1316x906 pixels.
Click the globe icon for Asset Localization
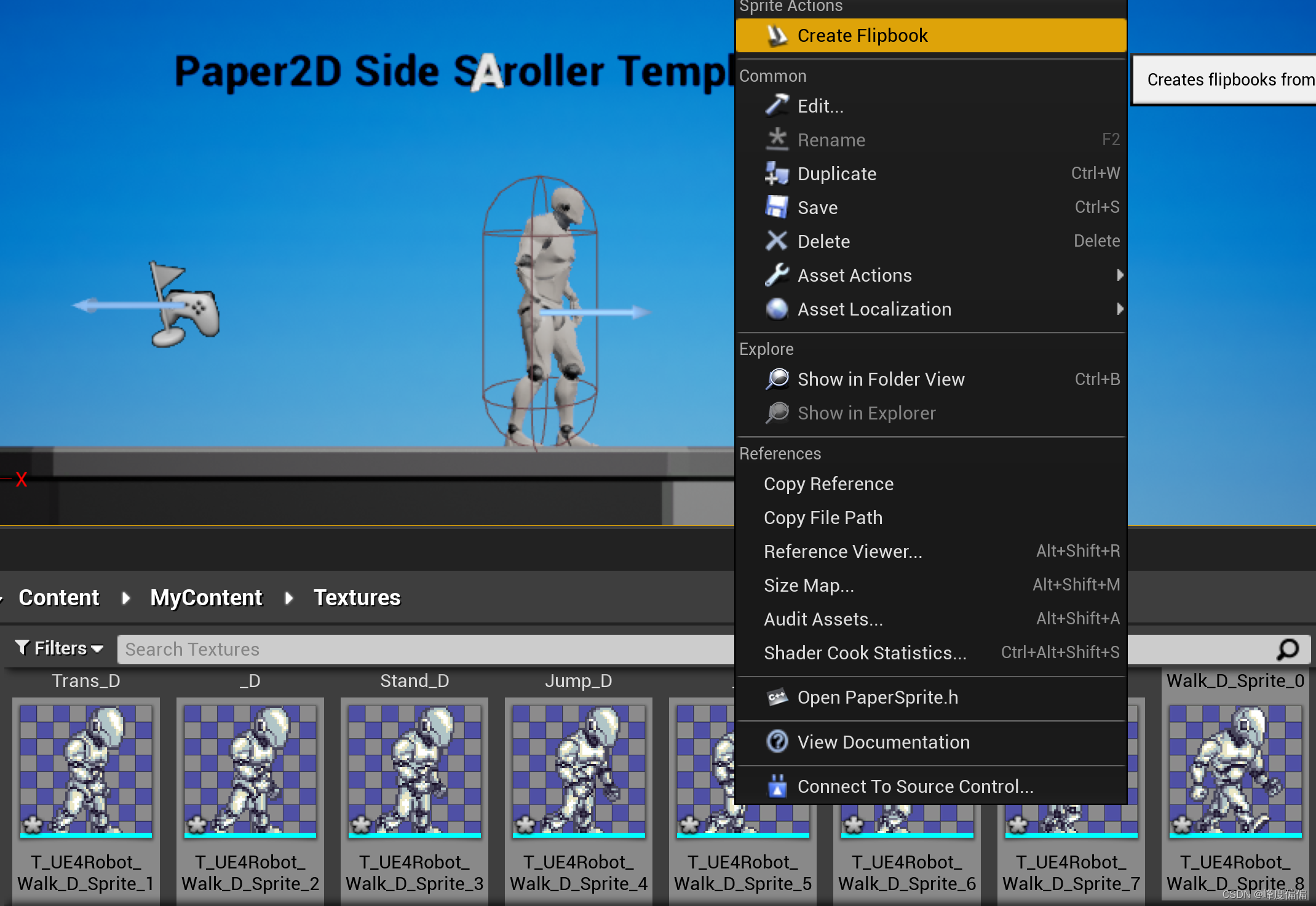(x=777, y=309)
